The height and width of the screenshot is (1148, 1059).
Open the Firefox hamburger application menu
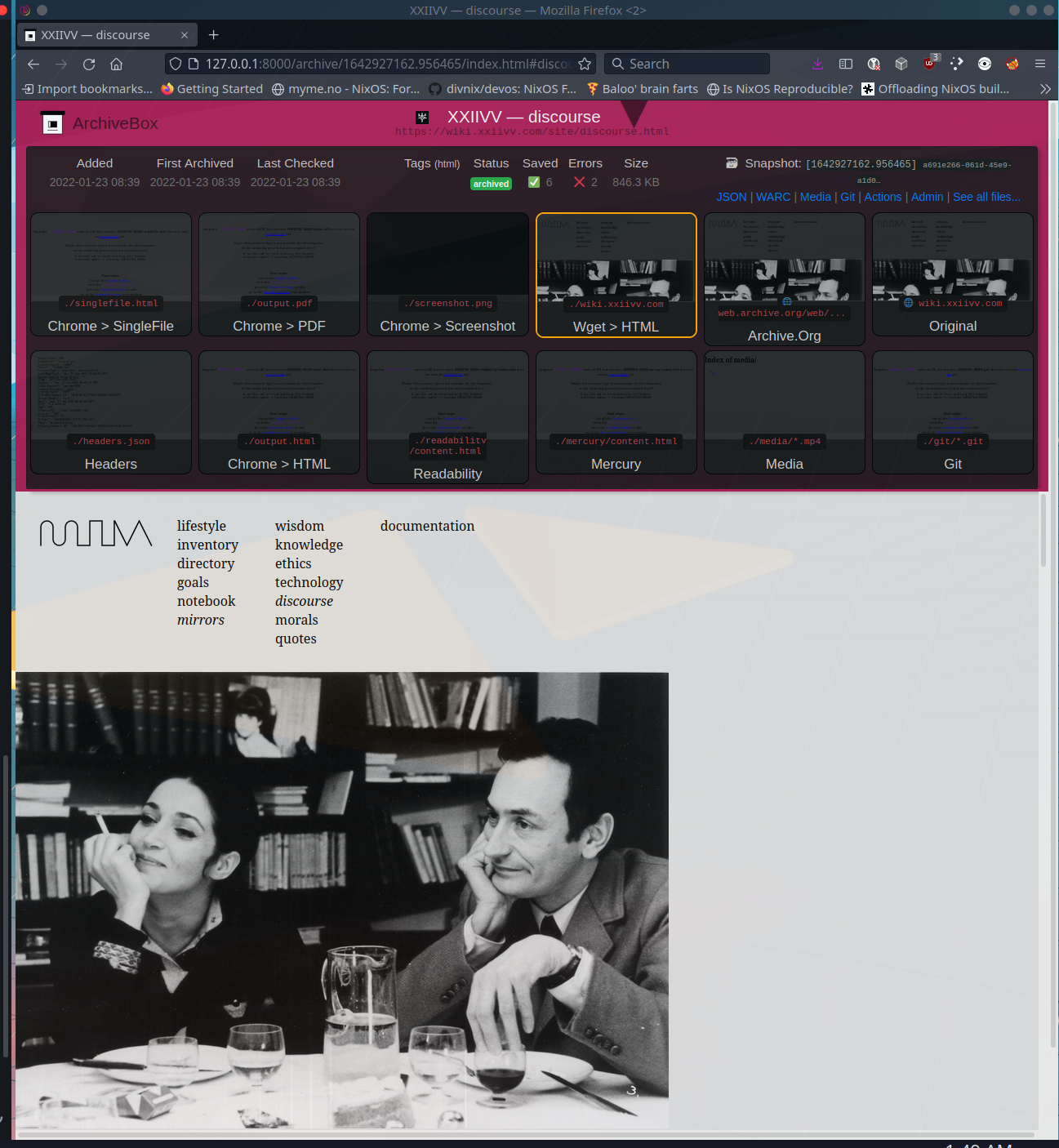[x=1039, y=64]
